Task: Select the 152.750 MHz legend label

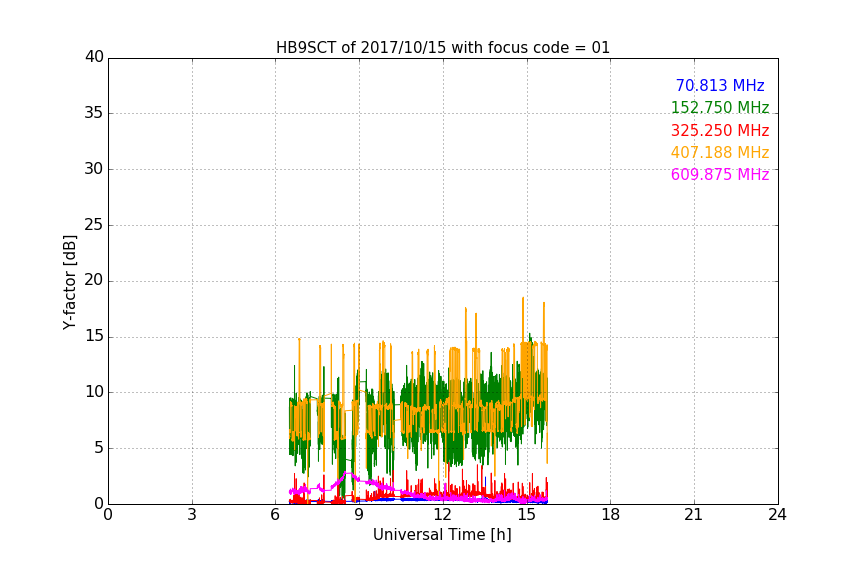Action: tap(720, 108)
